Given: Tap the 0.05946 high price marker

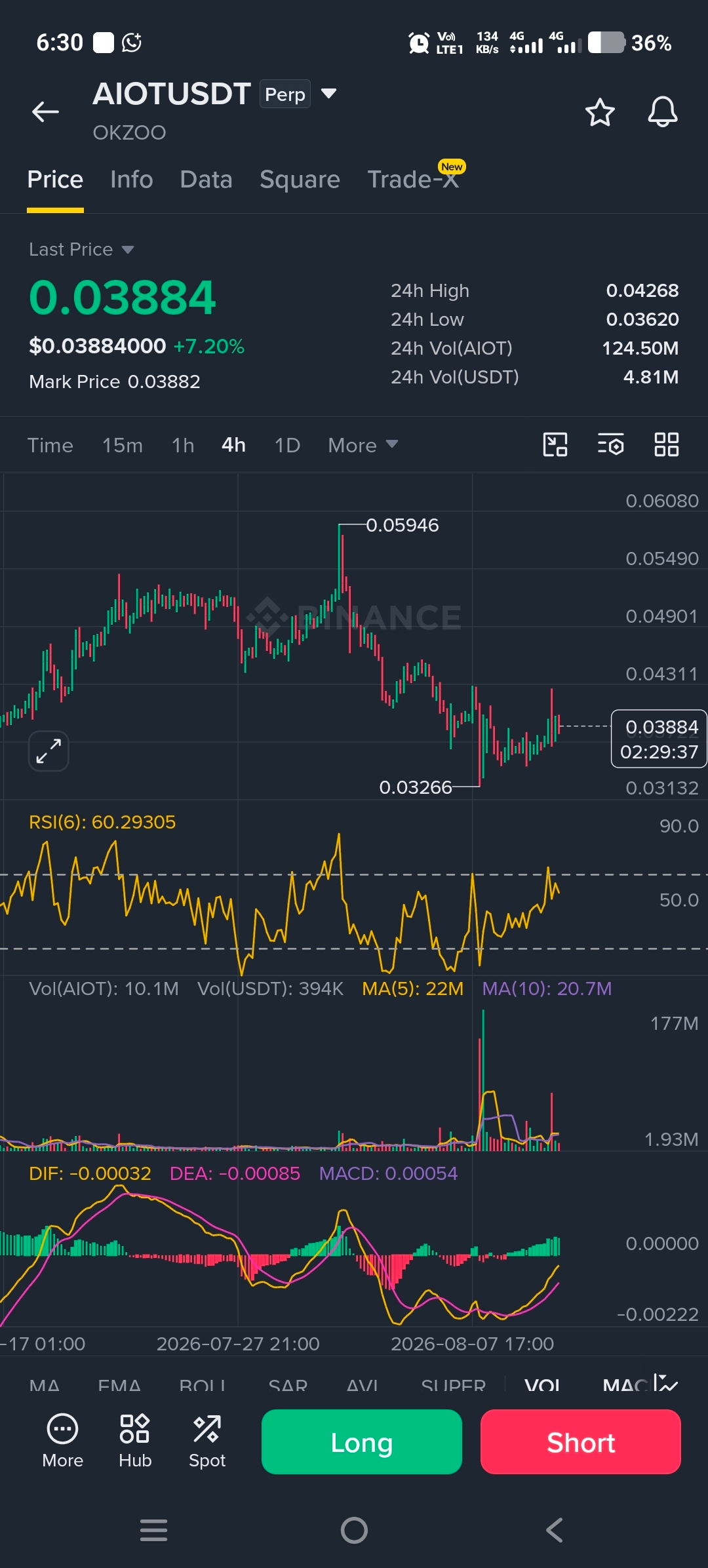Looking at the screenshot, I should pos(402,525).
